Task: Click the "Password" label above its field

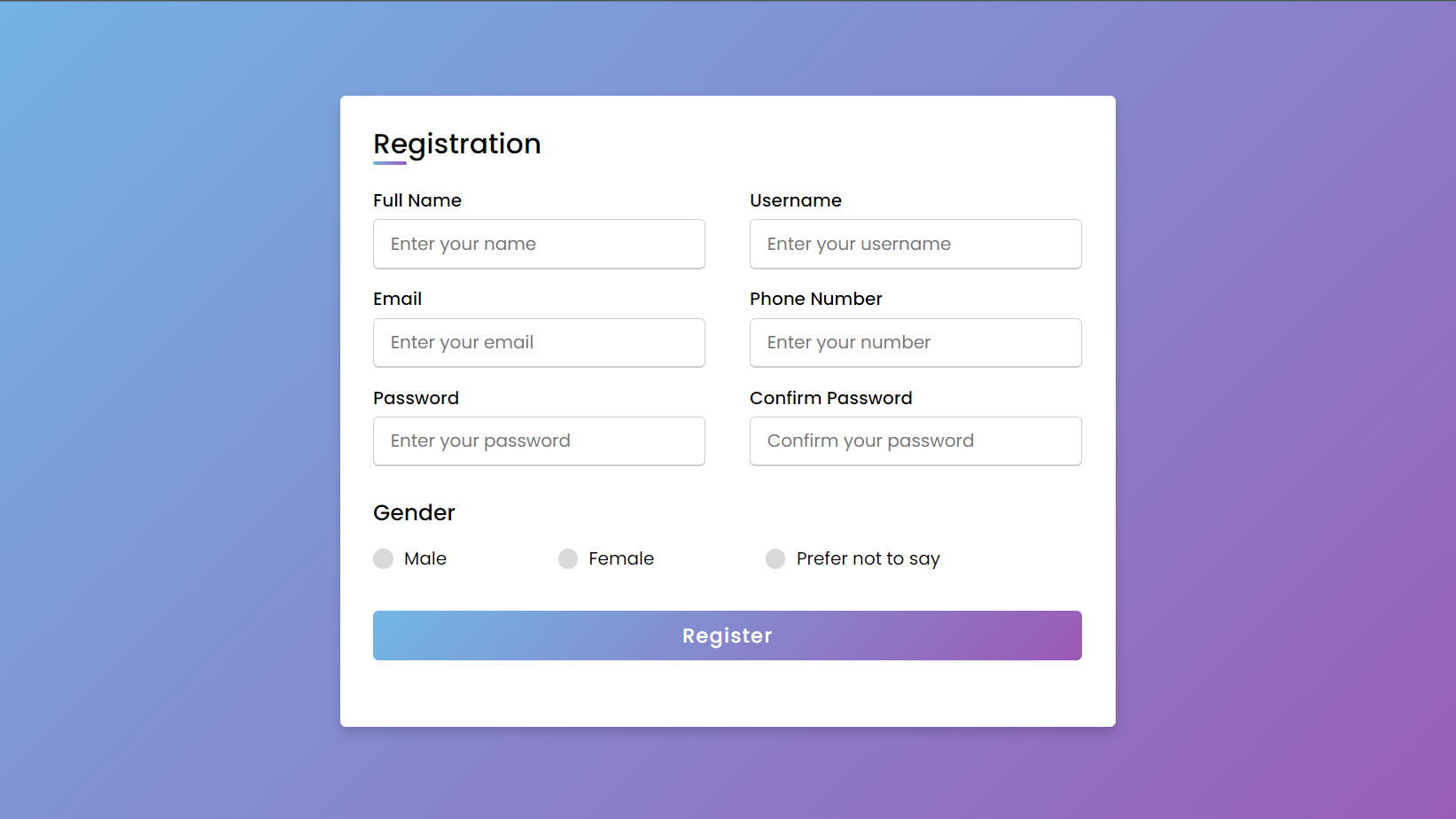Action: pos(416,398)
